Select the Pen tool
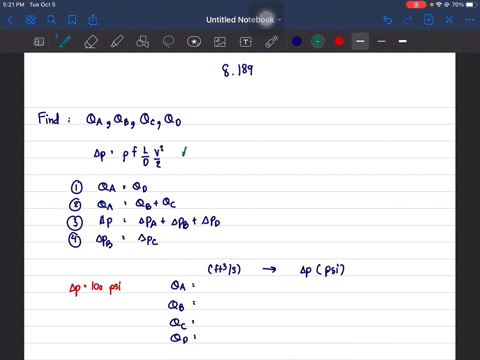The height and width of the screenshot is (360, 480). 65,42
